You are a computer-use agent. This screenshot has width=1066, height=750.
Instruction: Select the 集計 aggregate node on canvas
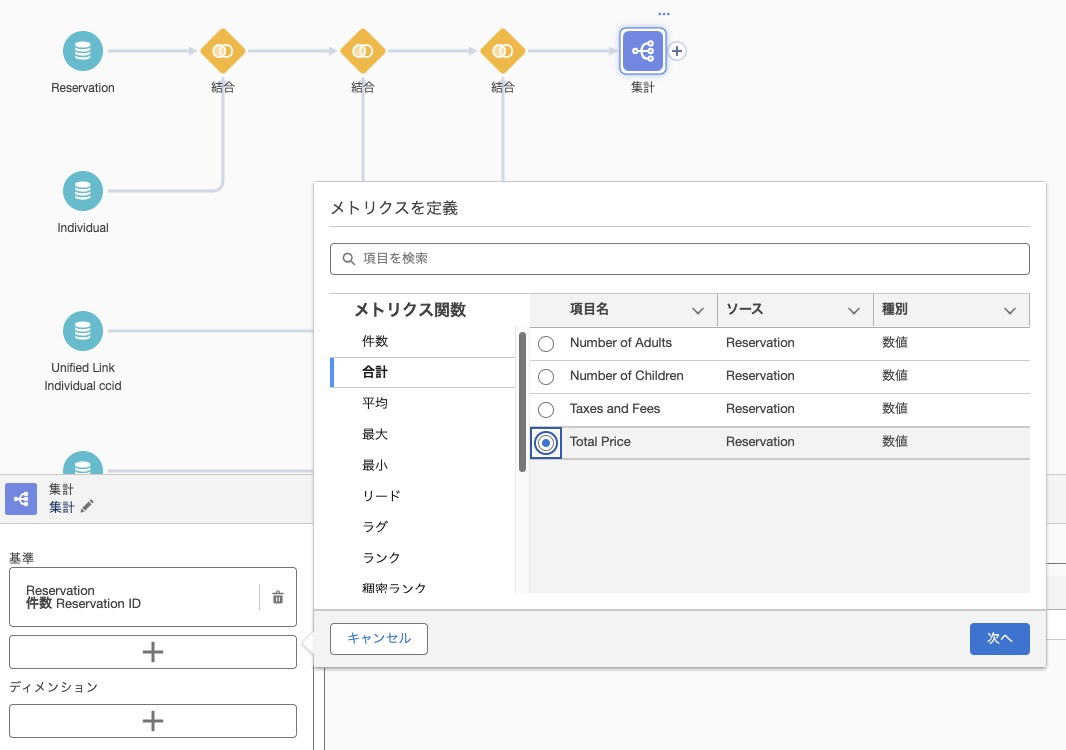pos(642,51)
